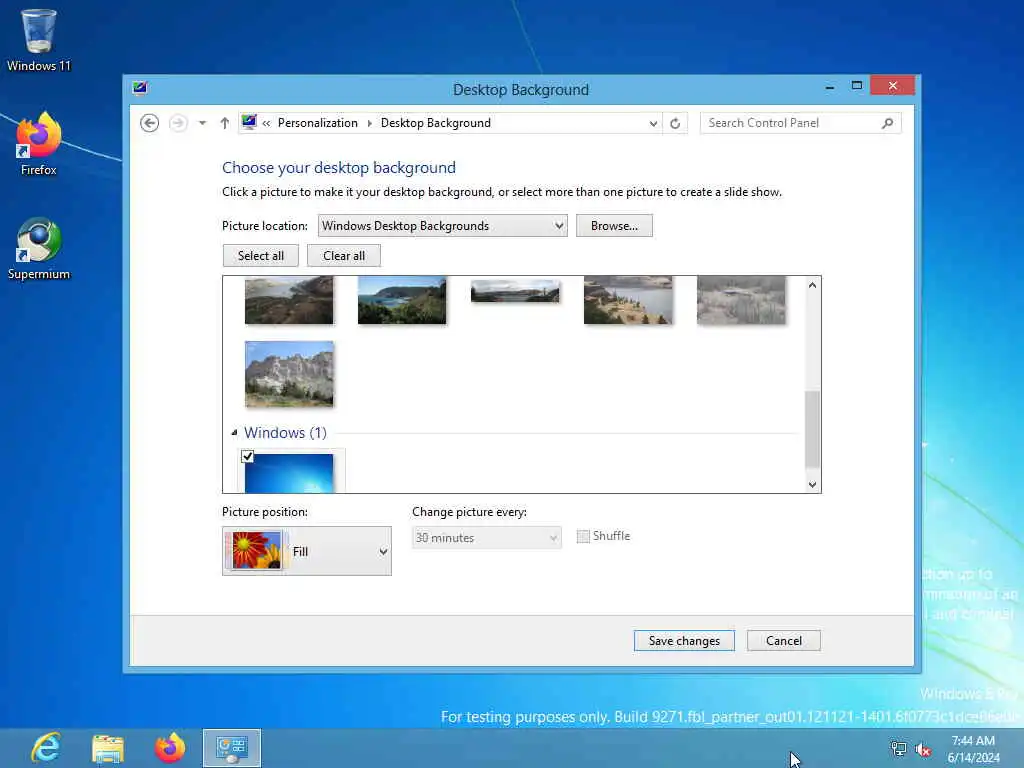Image resolution: width=1024 pixels, height=768 pixels.
Task: Open Personalization in the breadcrumb
Action: tap(317, 123)
